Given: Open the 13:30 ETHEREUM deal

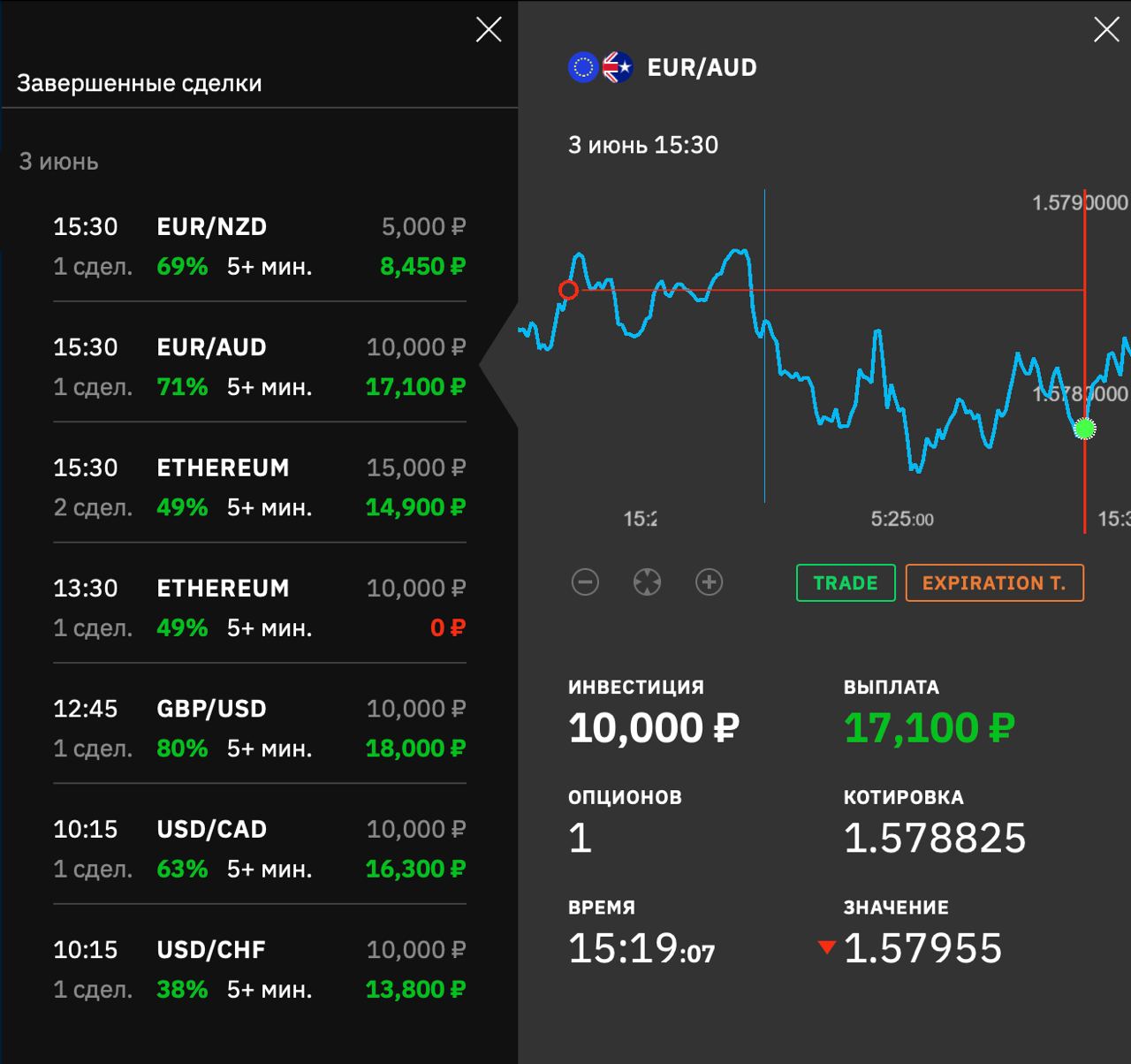Looking at the screenshot, I should [260, 608].
